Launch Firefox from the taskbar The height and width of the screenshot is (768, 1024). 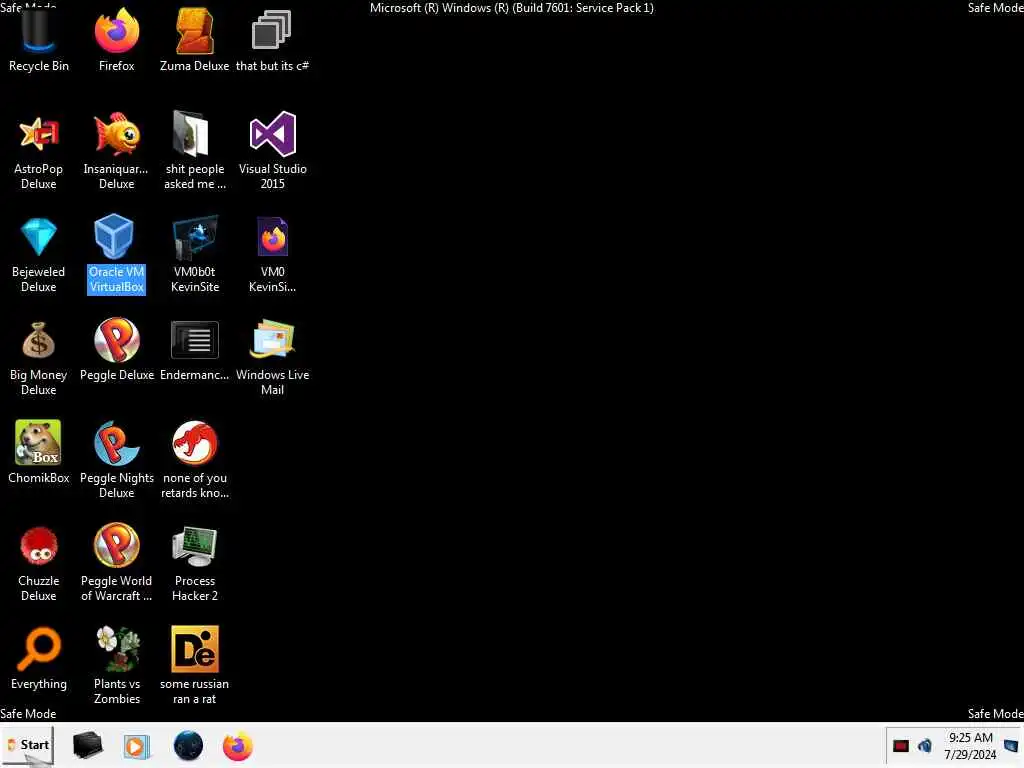click(x=238, y=746)
